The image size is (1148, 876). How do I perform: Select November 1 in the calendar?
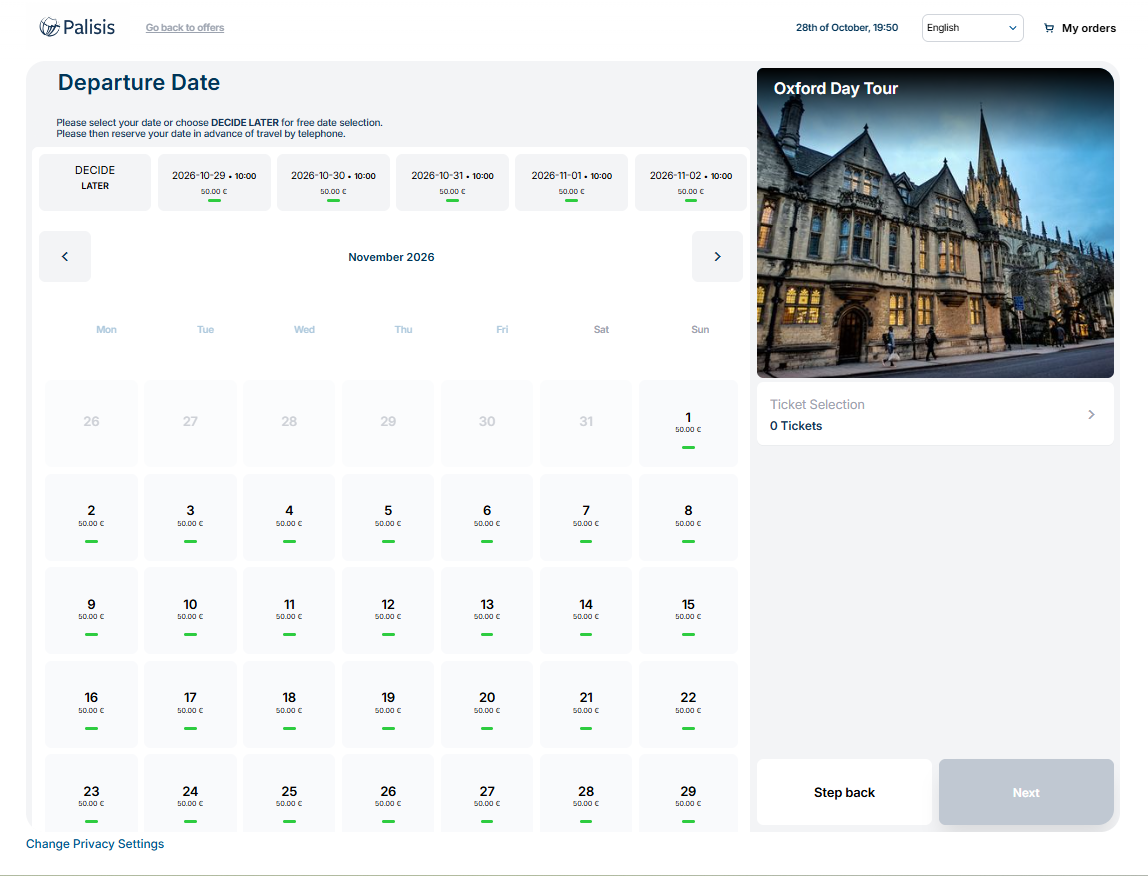[688, 423]
